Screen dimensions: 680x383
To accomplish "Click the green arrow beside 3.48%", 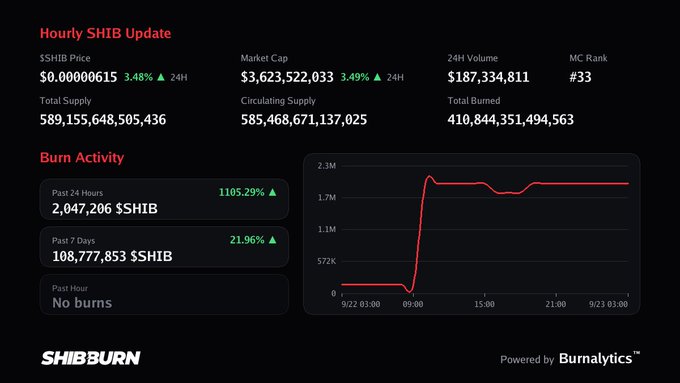I will [x=161, y=77].
